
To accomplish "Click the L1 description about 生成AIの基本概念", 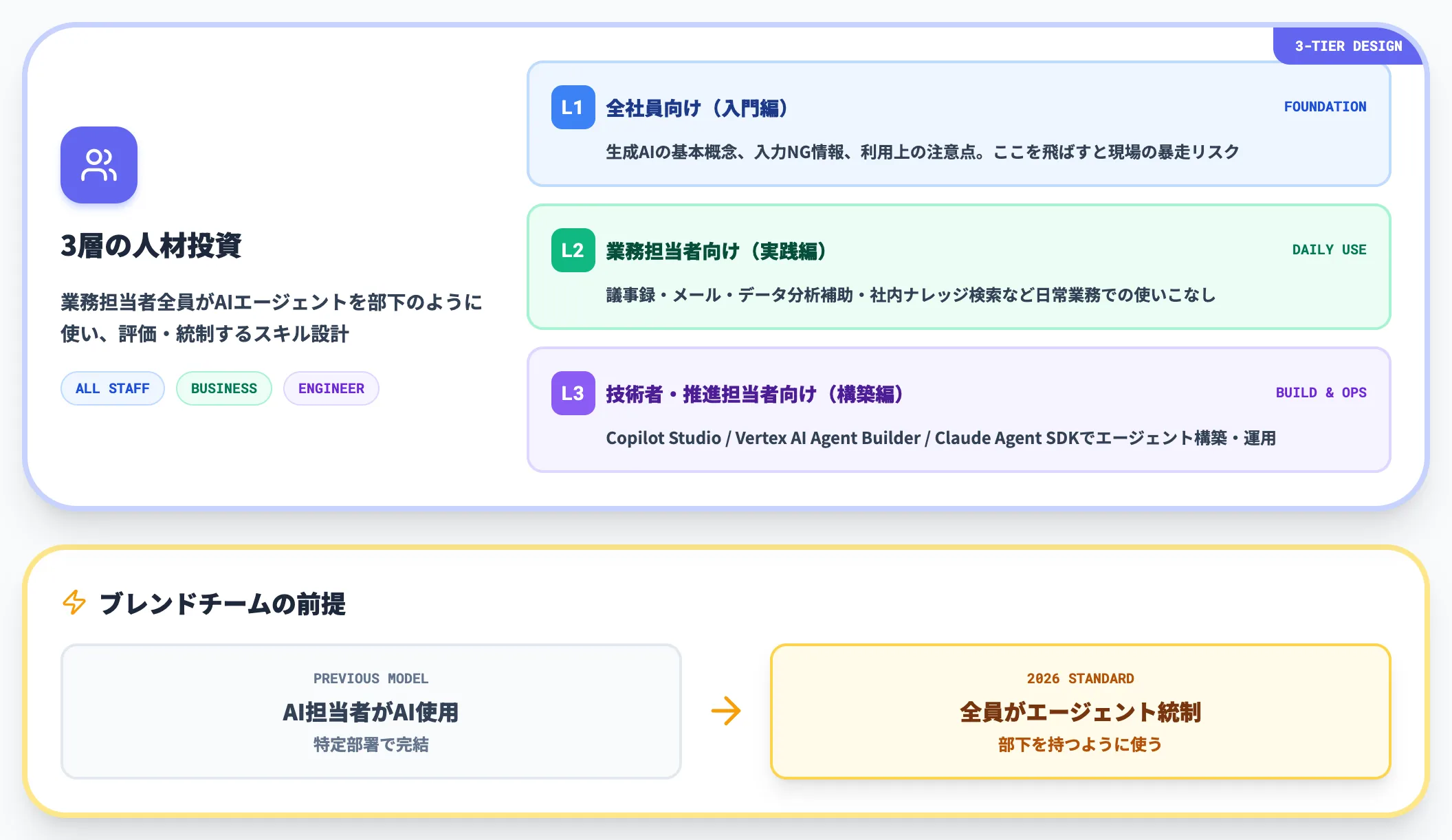I will [x=923, y=152].
